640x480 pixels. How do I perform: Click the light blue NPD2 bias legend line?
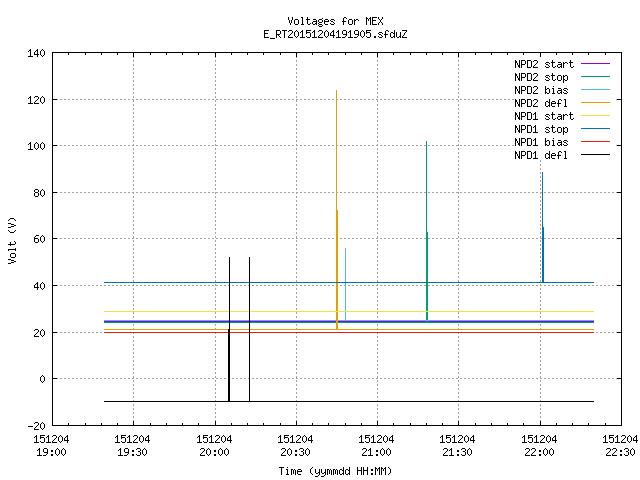[x=595, y=90]
